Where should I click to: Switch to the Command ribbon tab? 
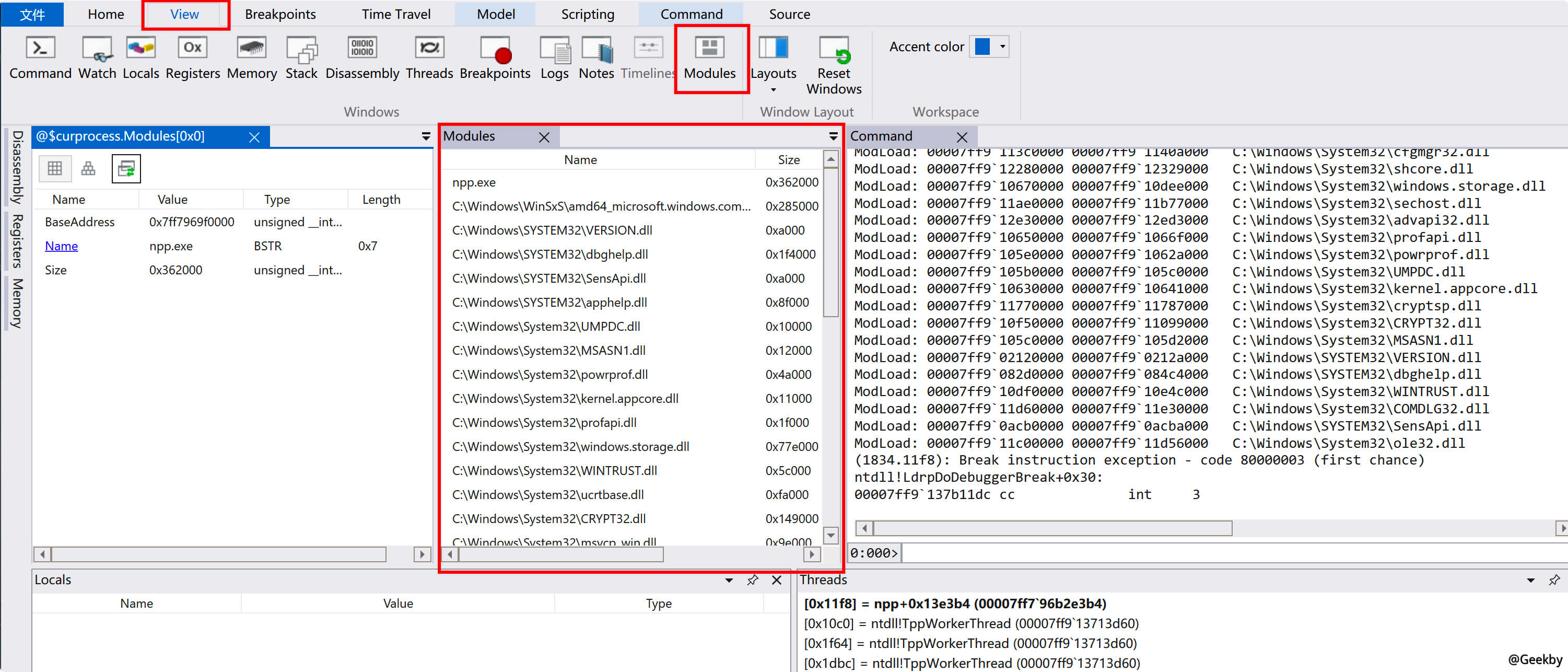click(692, 14)
